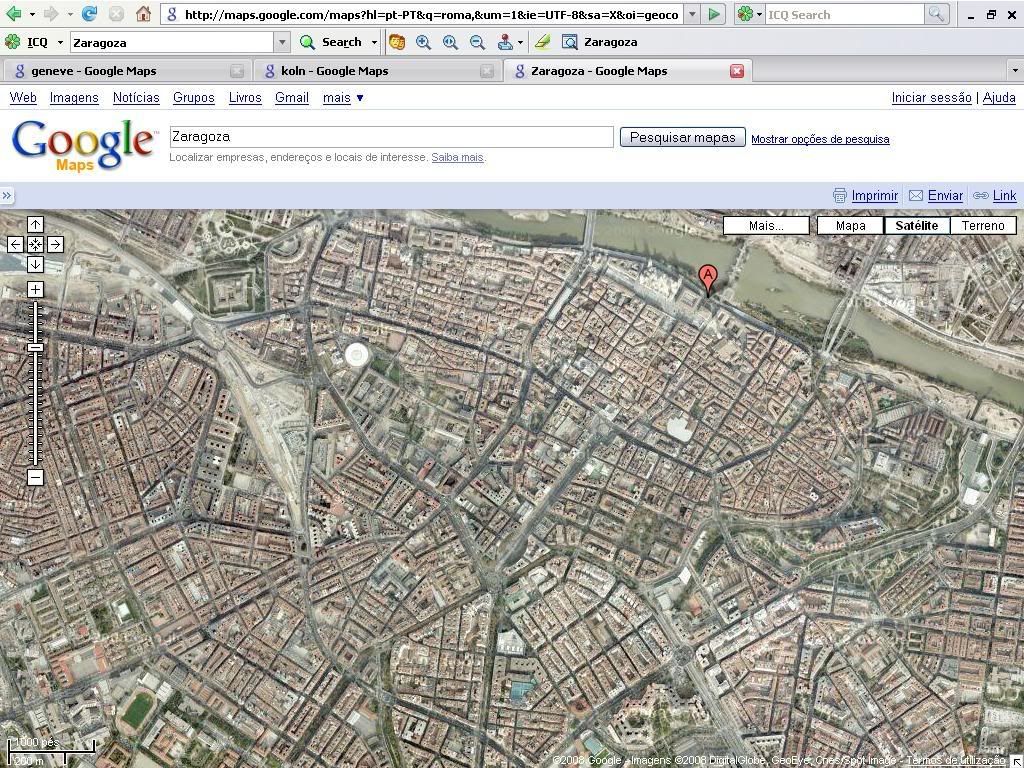Pan the map up with arrow

coord(35,225)
